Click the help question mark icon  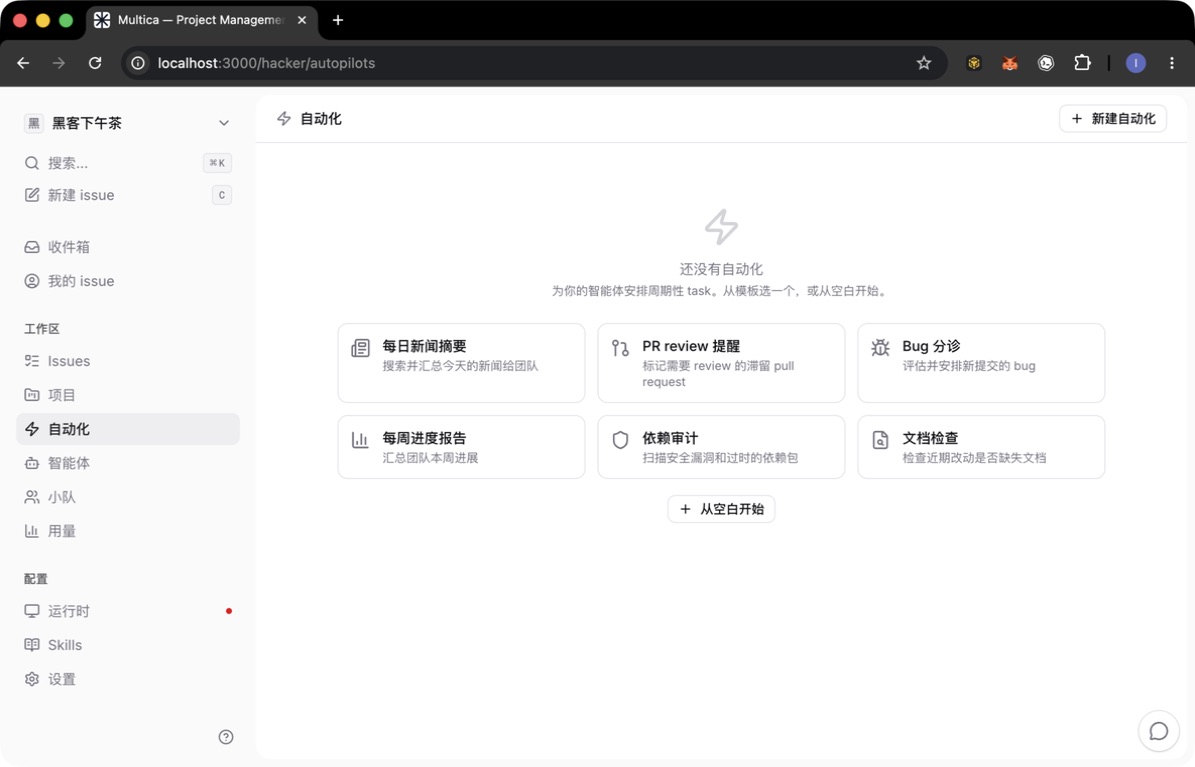pos(226,737)
